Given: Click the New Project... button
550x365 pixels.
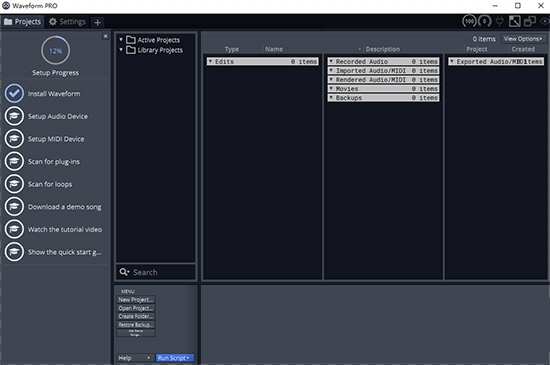Looking at the screenshot, I should pos(135,300).
